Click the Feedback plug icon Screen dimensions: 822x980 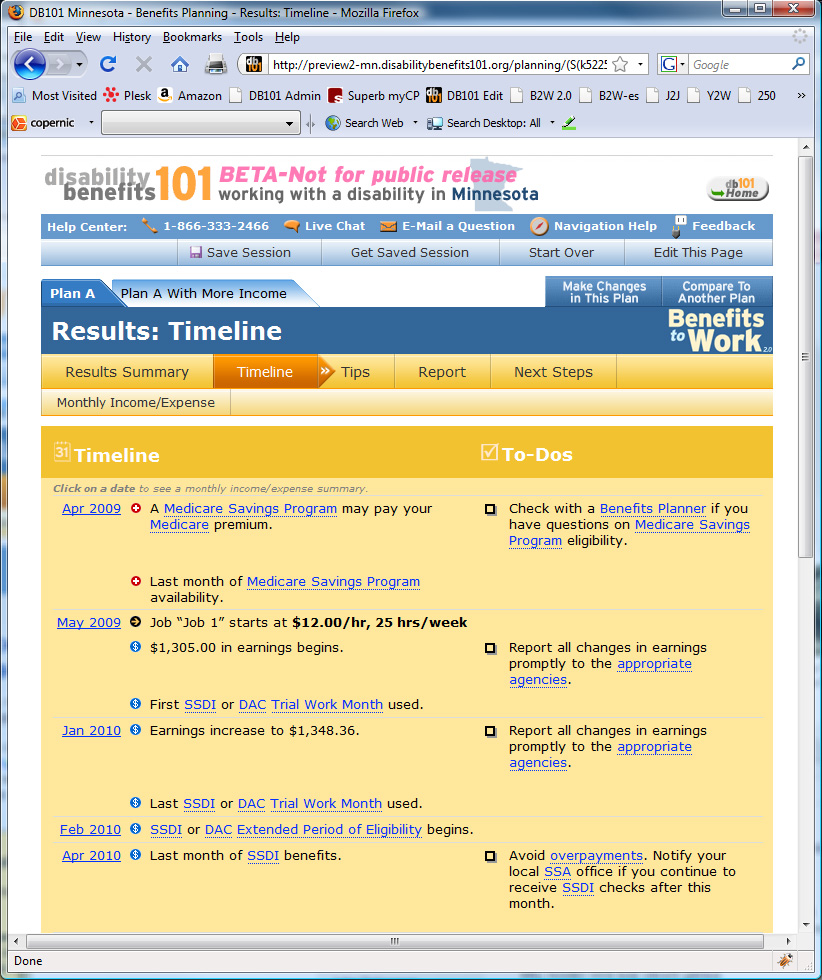pyautogui.click(x=679, y=226)
